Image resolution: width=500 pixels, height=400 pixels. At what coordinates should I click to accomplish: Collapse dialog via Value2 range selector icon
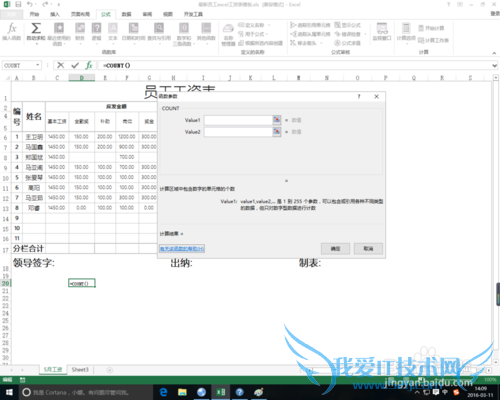277,132
